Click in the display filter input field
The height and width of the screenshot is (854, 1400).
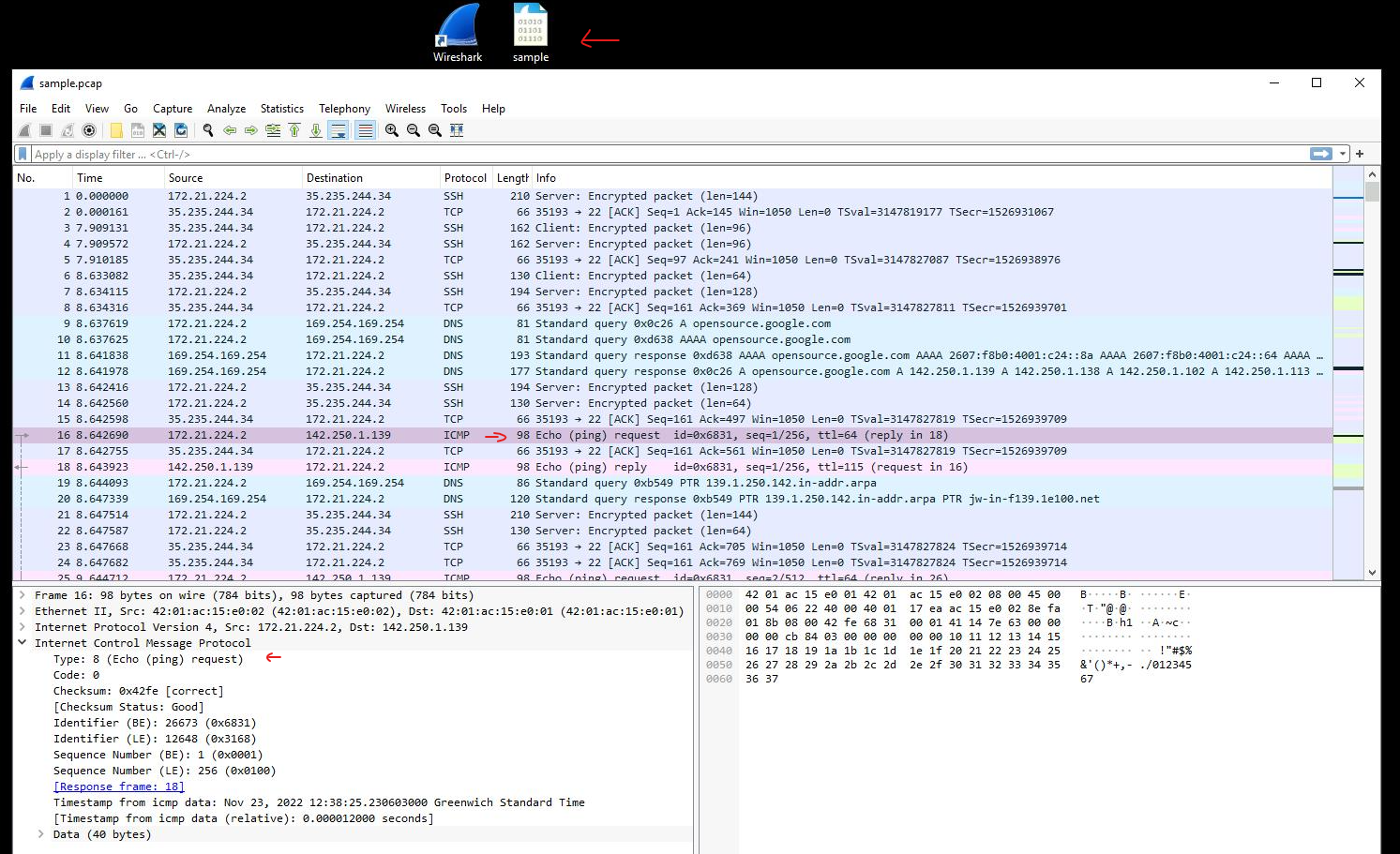click(656, 154)
